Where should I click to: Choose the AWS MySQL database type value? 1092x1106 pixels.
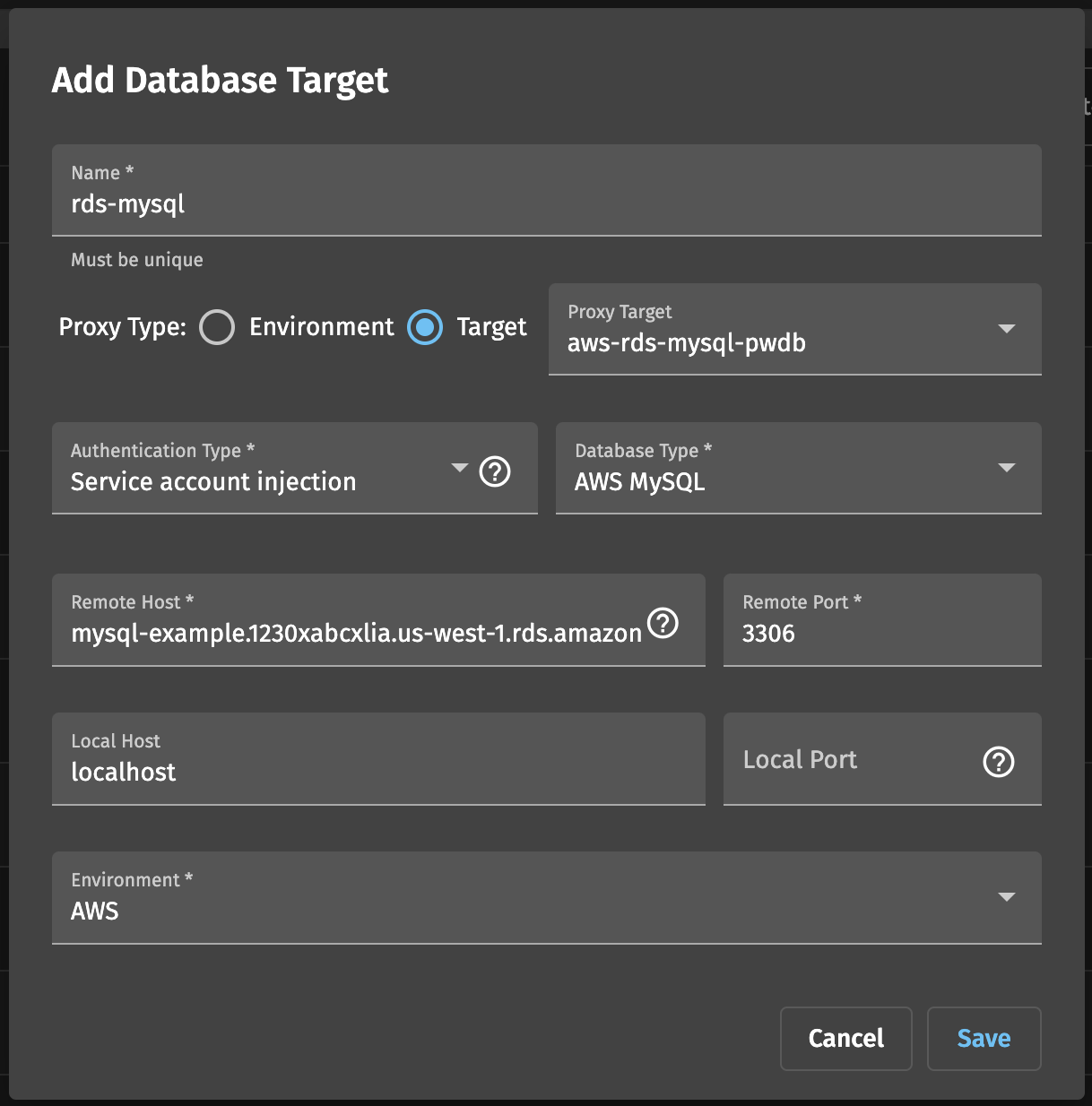point(640,482)
